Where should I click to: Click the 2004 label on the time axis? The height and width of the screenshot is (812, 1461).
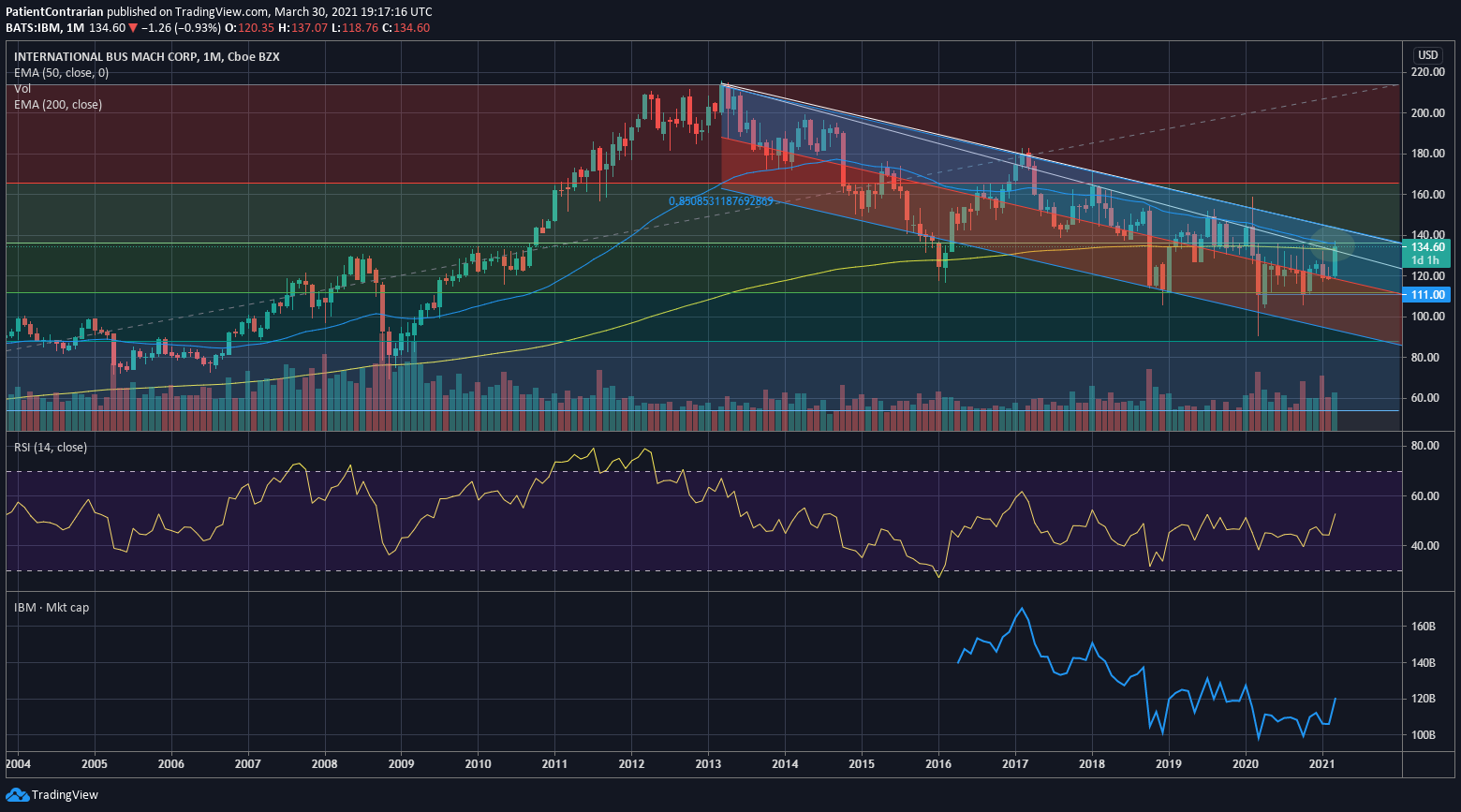18,764
